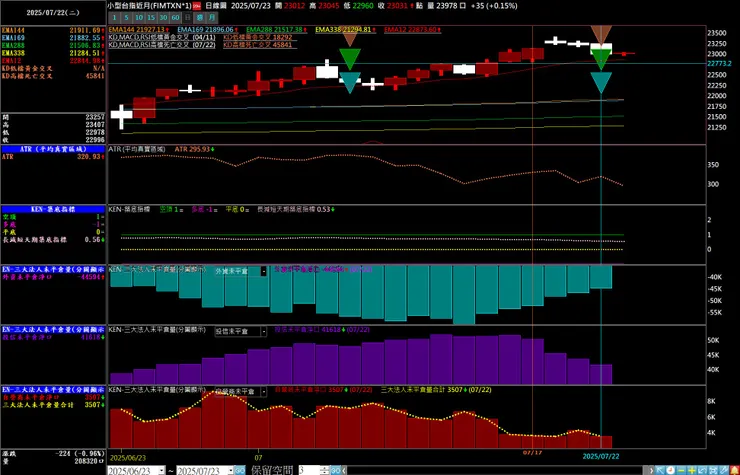Select the daily (日) timeframe

[188, 17]
